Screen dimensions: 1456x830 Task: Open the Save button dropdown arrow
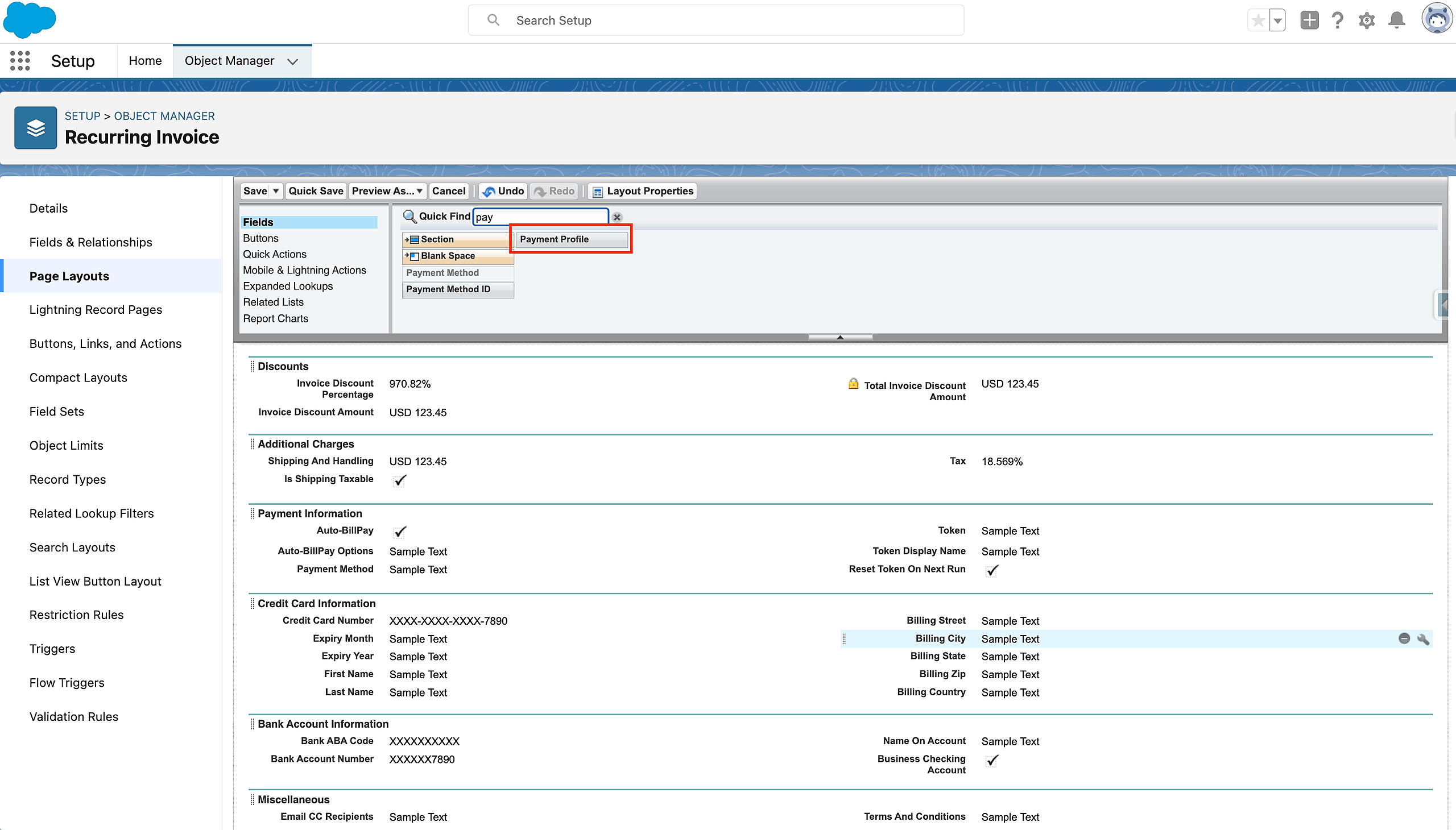[x=275, y=191]
